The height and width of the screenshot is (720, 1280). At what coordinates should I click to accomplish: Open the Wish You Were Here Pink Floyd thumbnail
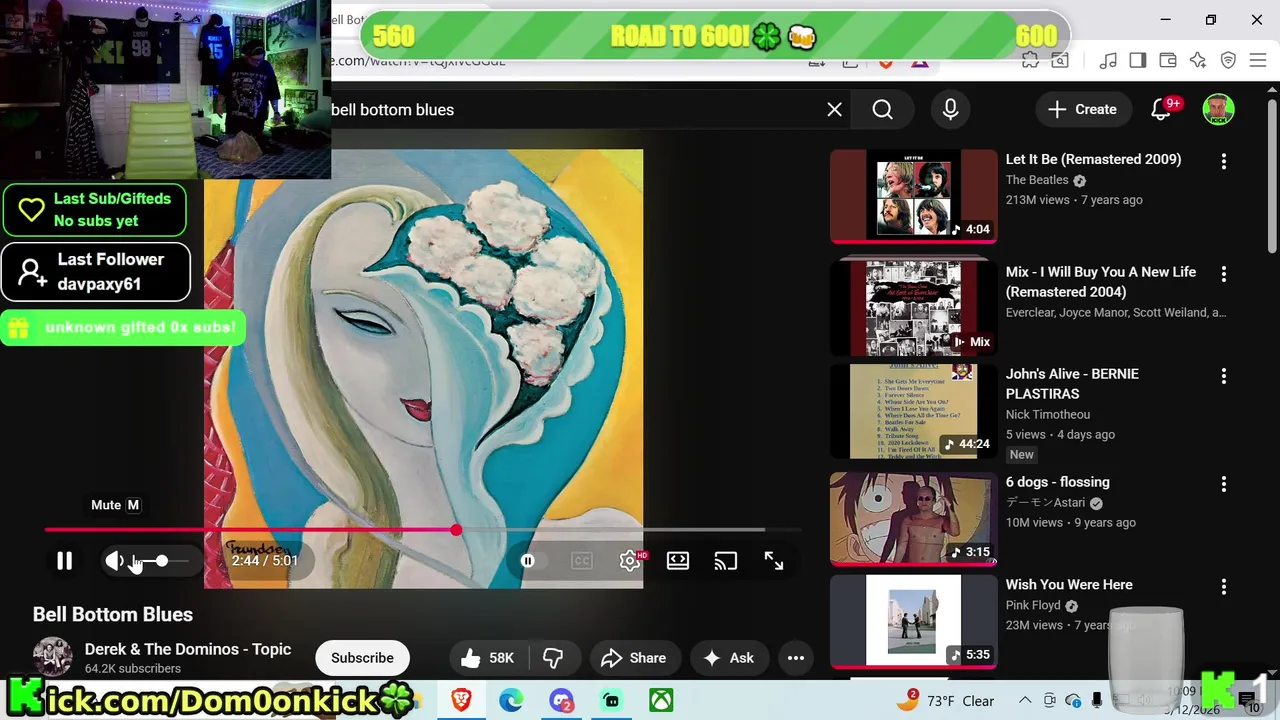point(913,621)
